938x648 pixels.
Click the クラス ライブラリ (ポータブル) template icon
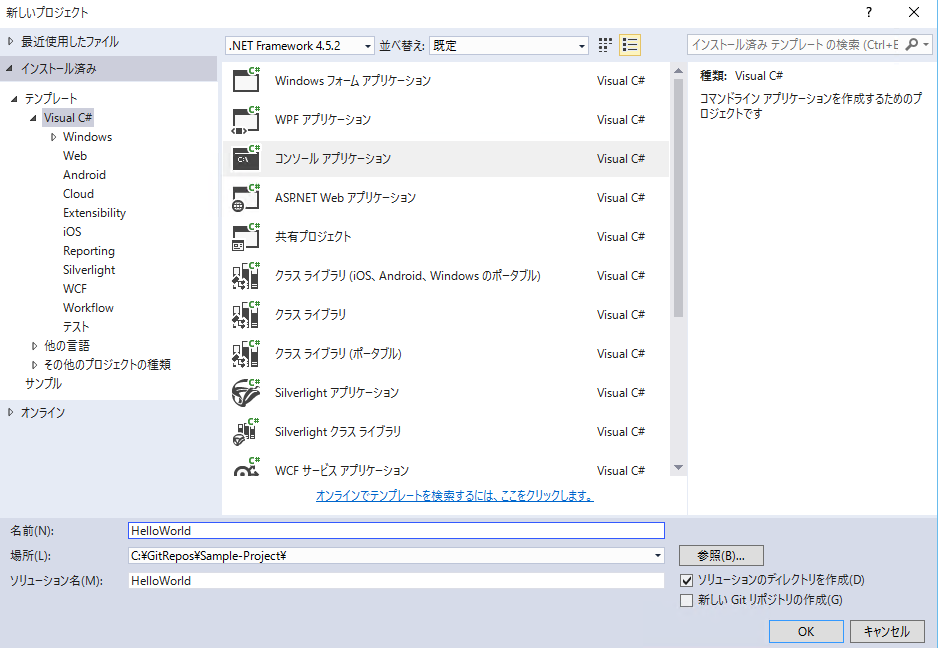click(246, 354)
